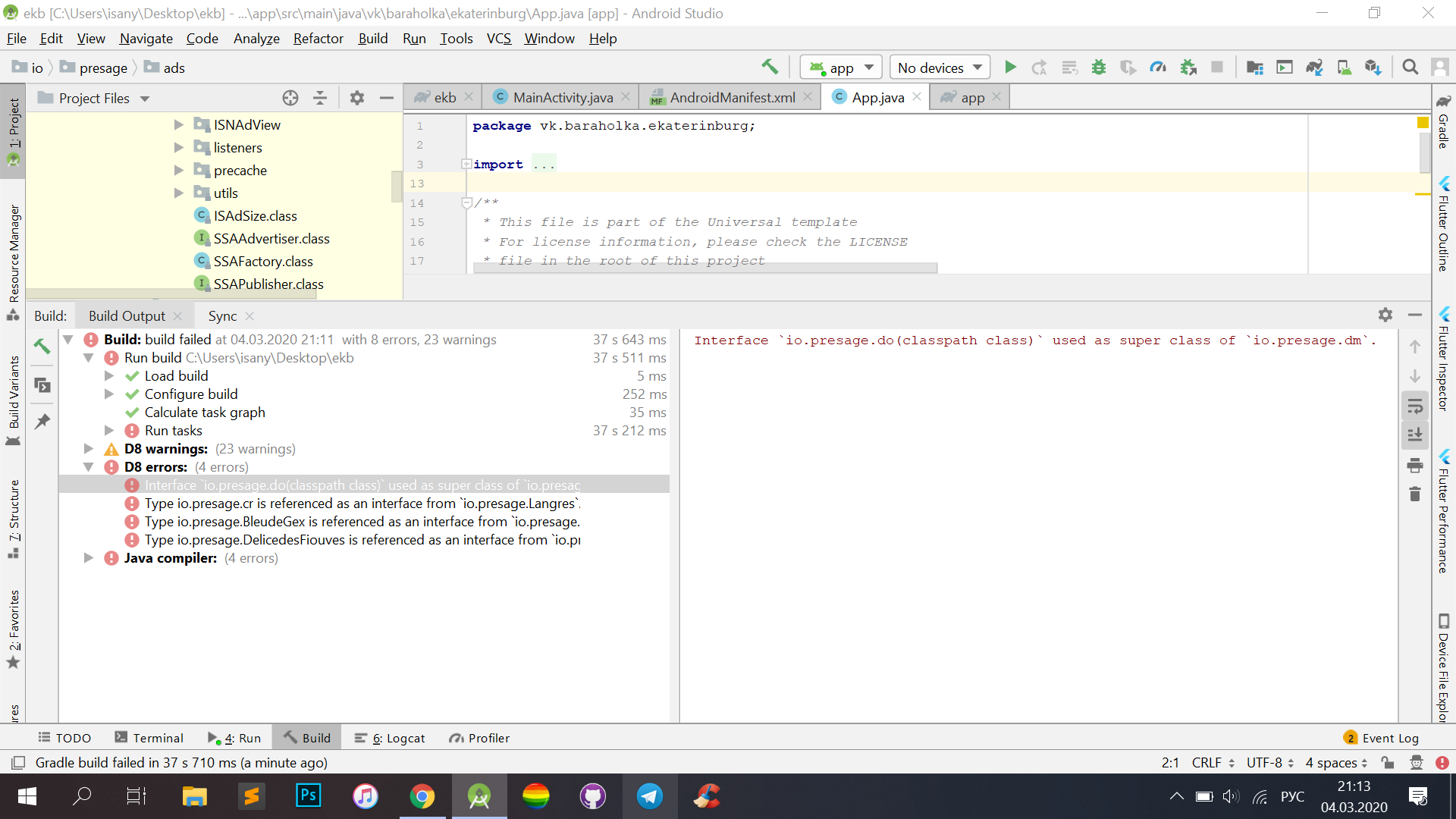Click the Search Everywhere magnifier icon
Viewport: 1456px width, 819px height.
1410,67
